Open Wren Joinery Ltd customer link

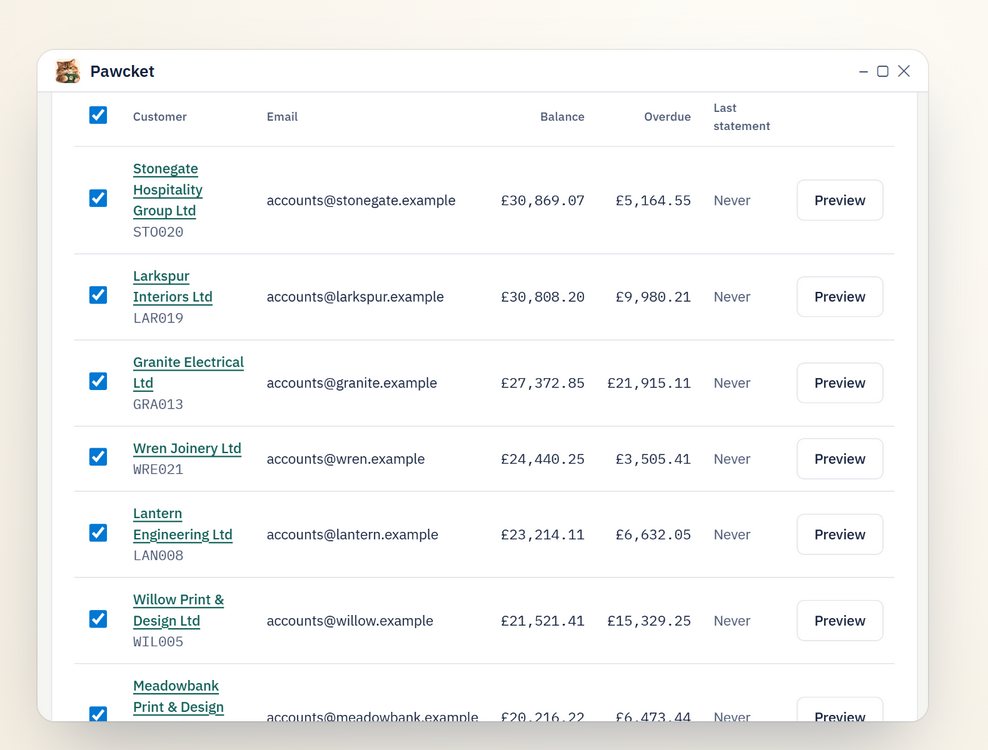coord(187,448)
